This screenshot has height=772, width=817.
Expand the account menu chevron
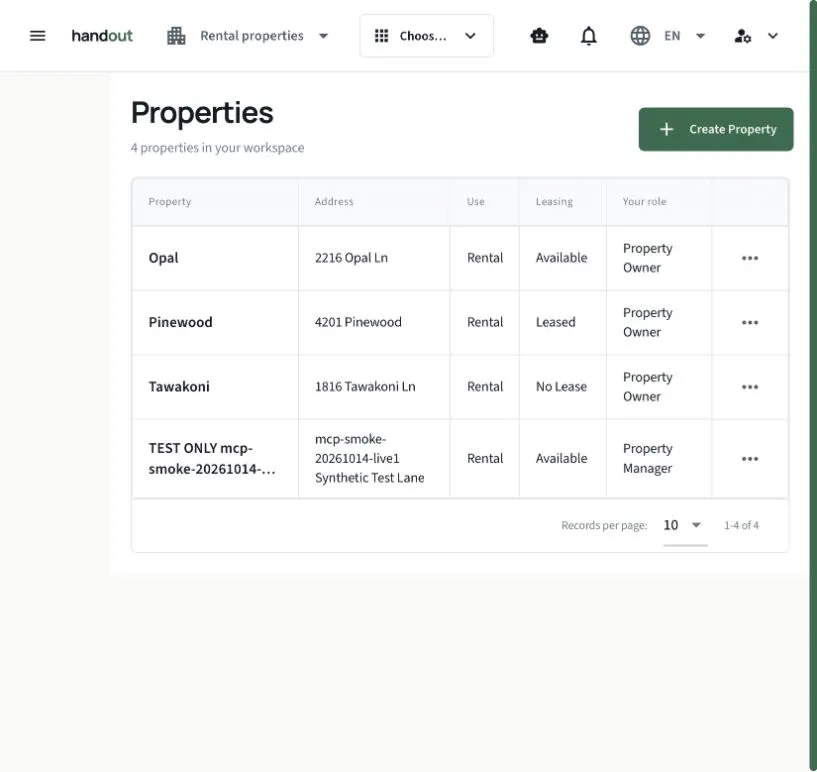(x=773, y=36)
